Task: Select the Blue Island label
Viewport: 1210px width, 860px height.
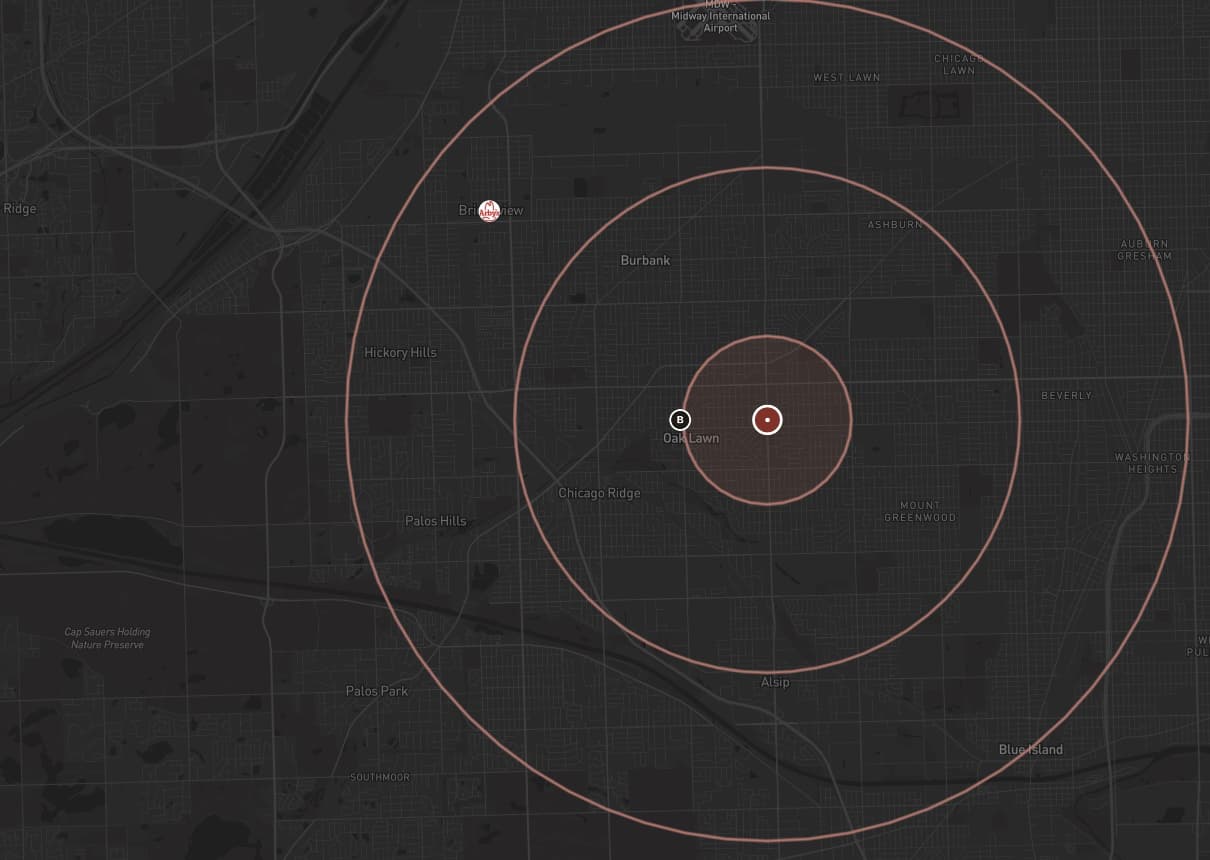Action: [x=1031, y=750]
